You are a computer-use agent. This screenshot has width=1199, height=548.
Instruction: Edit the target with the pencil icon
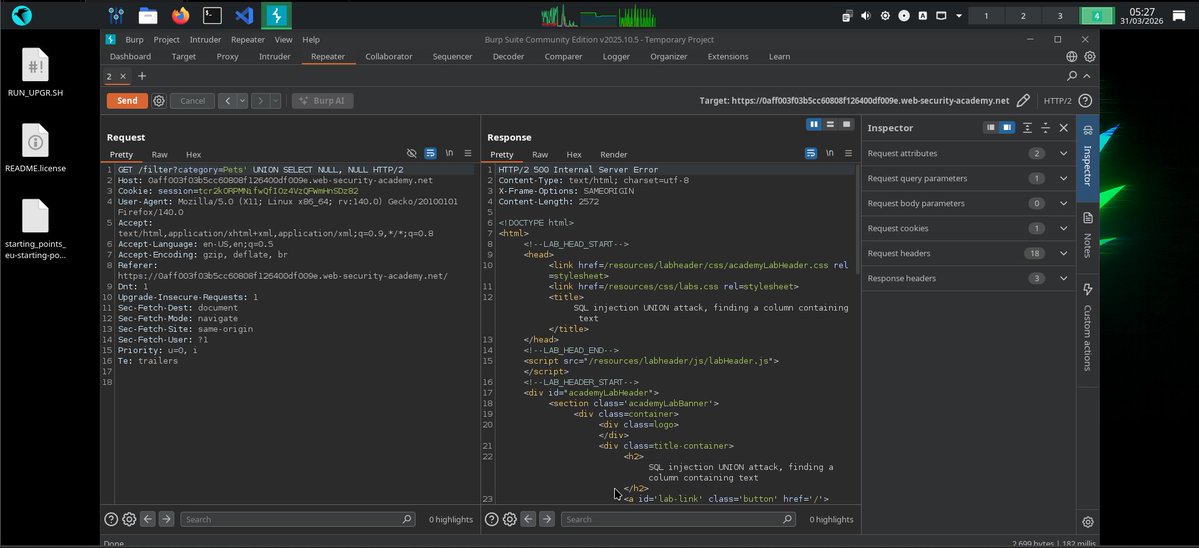(1023, 101)
